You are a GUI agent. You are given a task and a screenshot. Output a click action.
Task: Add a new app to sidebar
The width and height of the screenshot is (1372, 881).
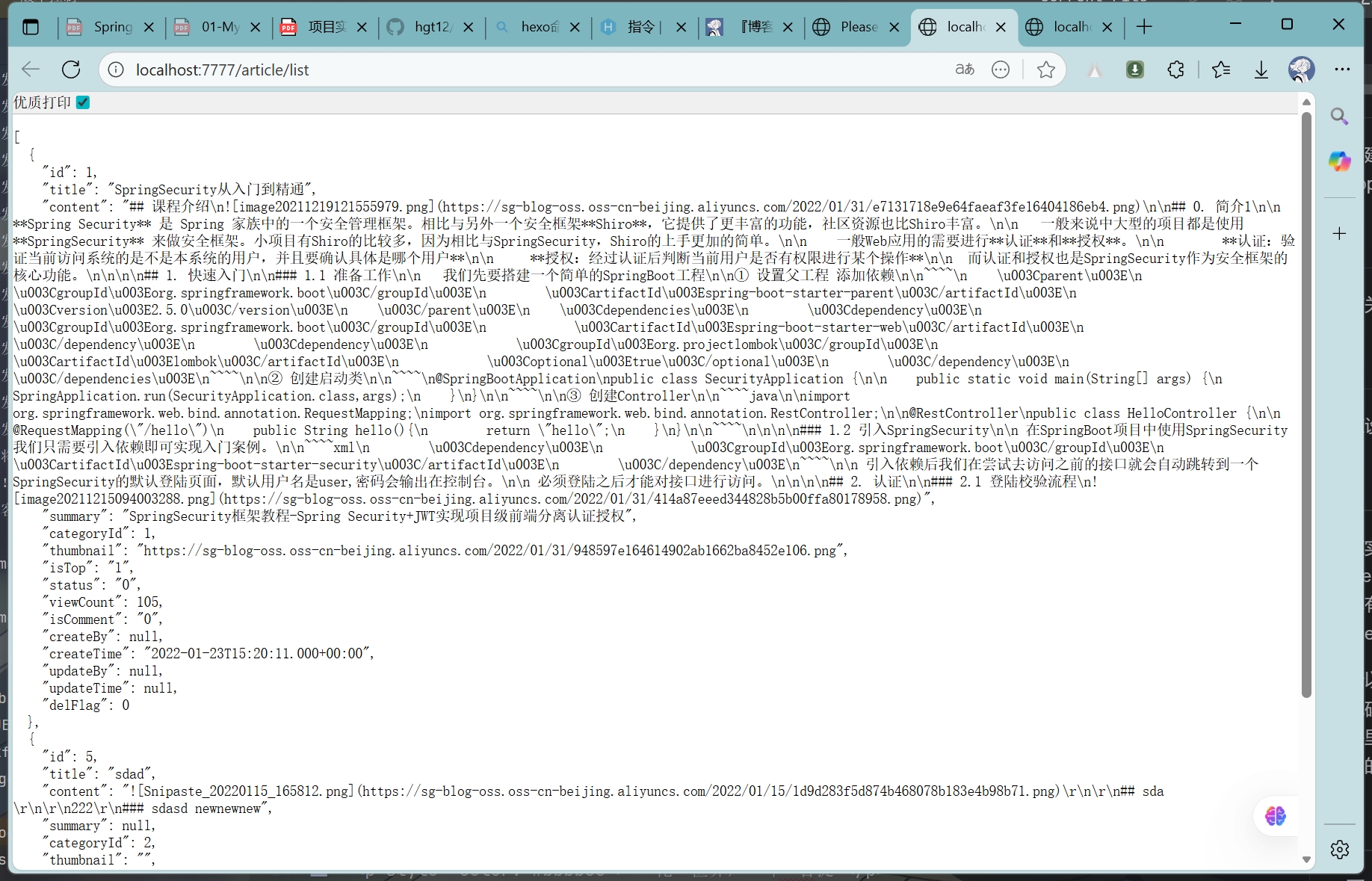pyautogui.click(x=1339, y=234)
